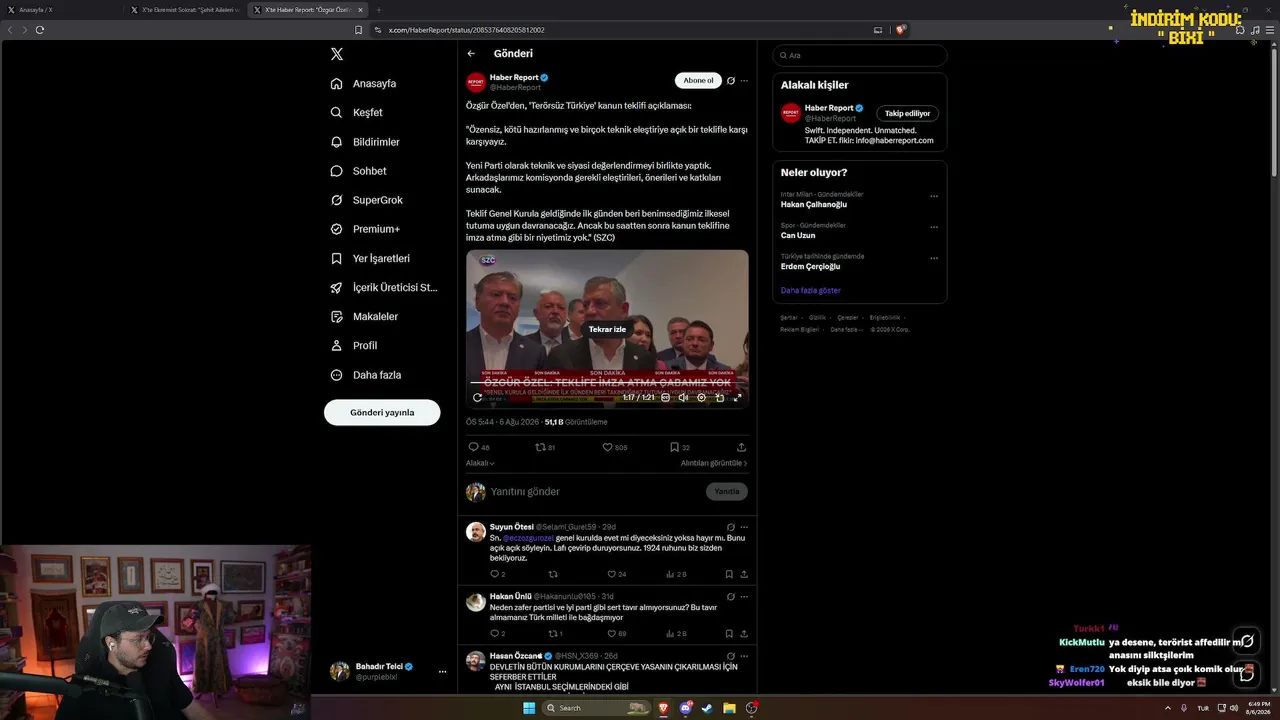Repost the Hakan Ünlü reply
1280x720 pixels.
(555, 633)
